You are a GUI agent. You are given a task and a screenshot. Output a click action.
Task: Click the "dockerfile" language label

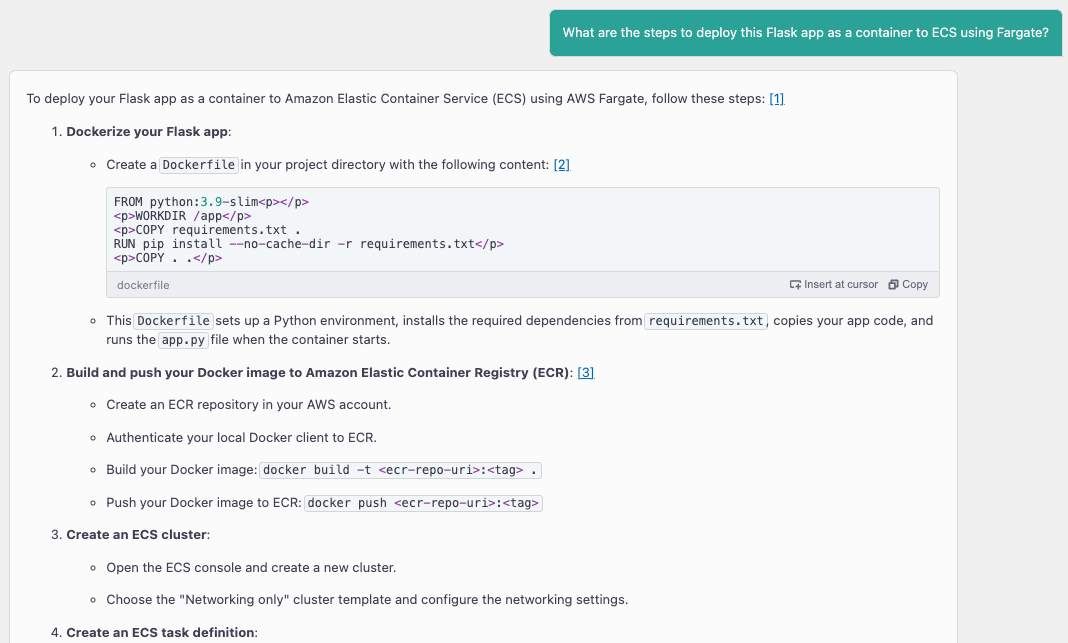click(143, 285)
